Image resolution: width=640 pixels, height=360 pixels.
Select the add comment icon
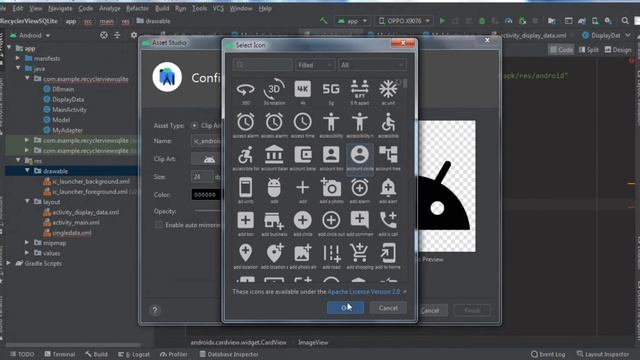tap(360, 220)
